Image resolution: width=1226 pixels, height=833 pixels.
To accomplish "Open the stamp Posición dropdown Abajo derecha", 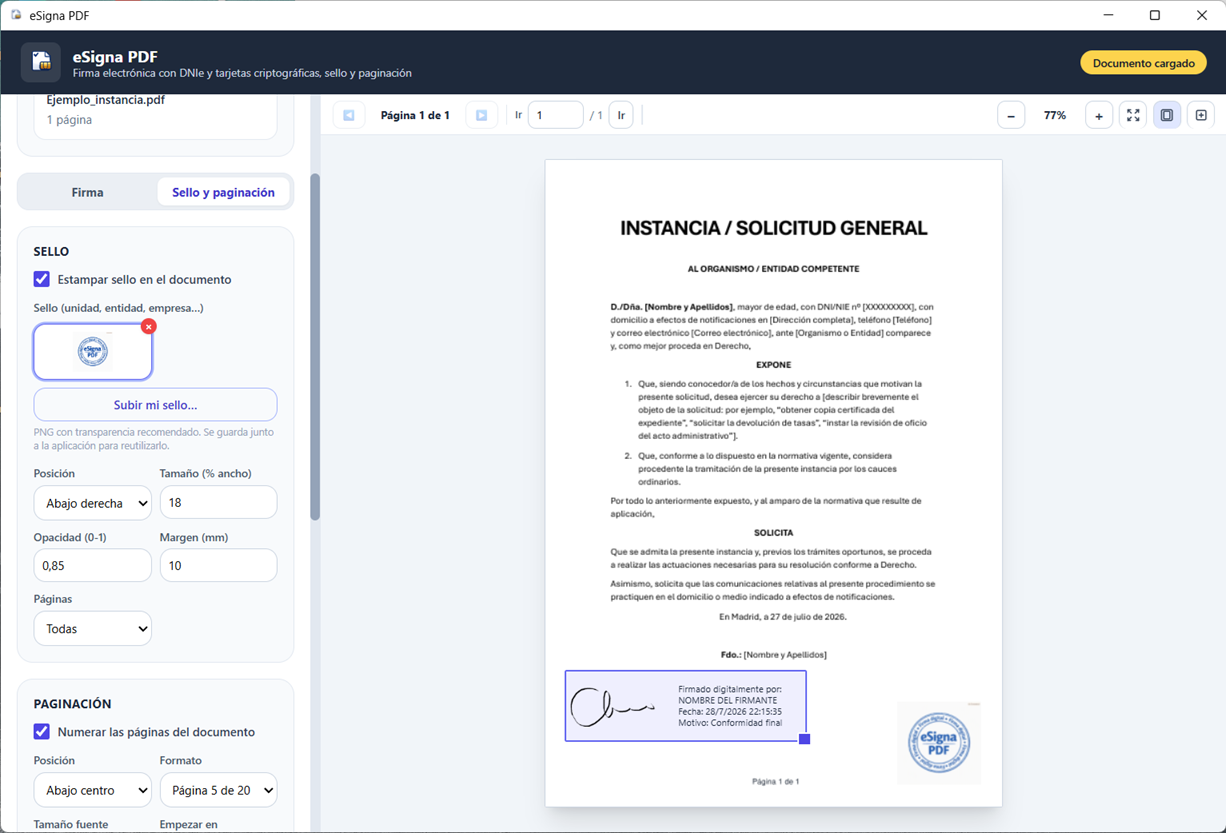I will 93,503.
